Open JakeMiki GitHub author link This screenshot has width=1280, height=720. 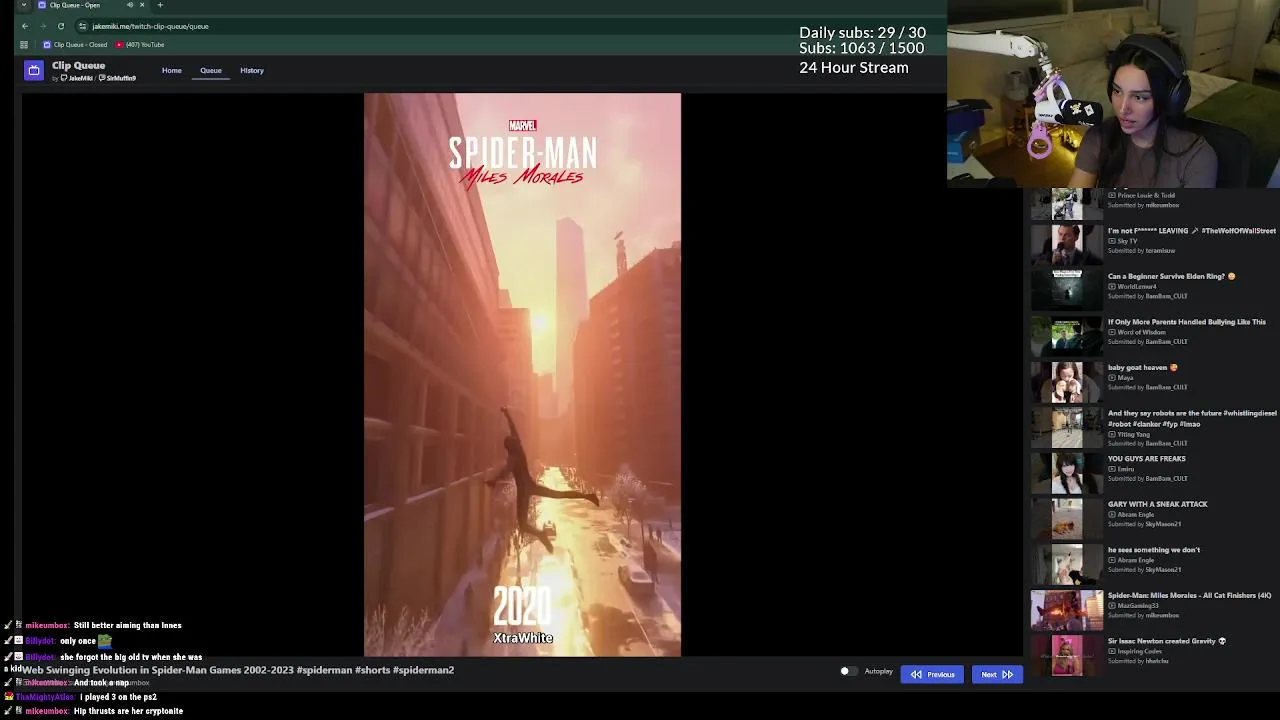(77, 78)
